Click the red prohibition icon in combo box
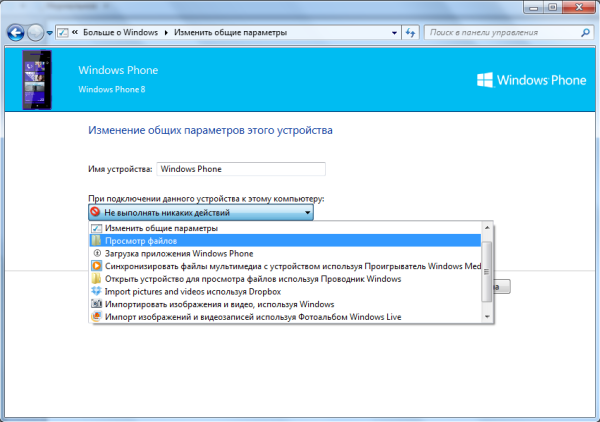The width and height of the screenshot is (600, 422). pos(95,212)
